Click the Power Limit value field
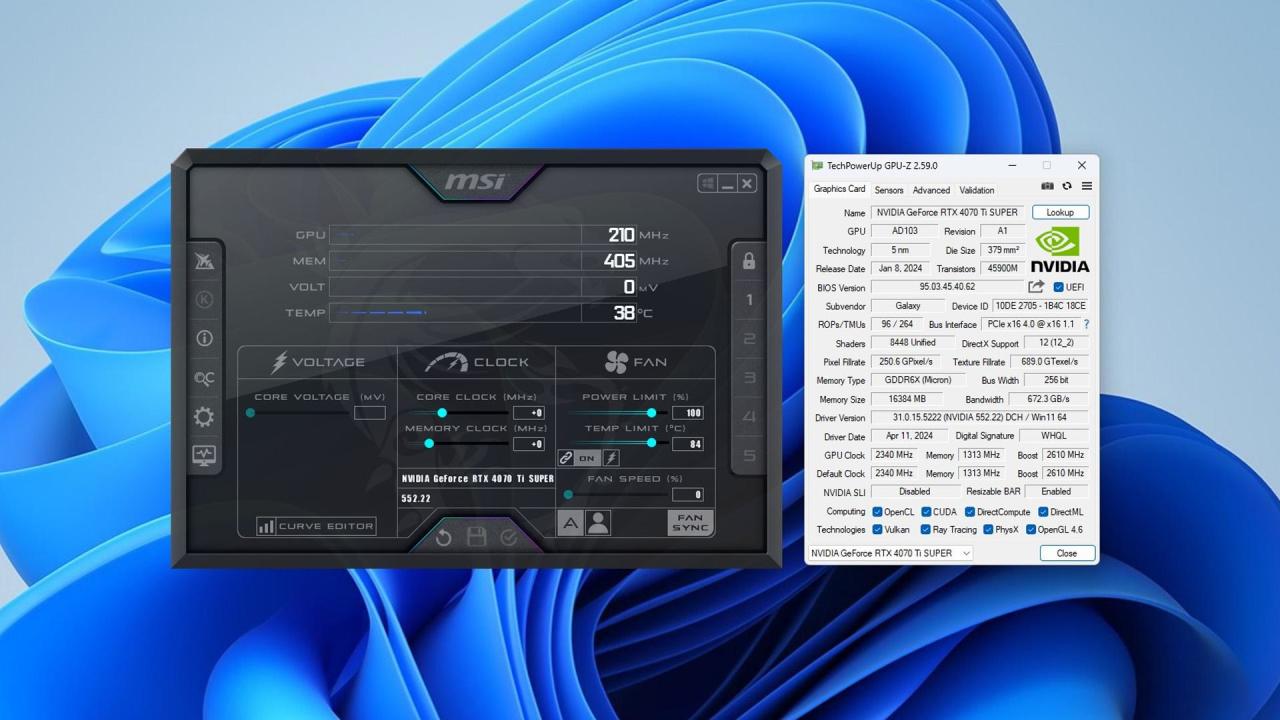 [688, 413]
